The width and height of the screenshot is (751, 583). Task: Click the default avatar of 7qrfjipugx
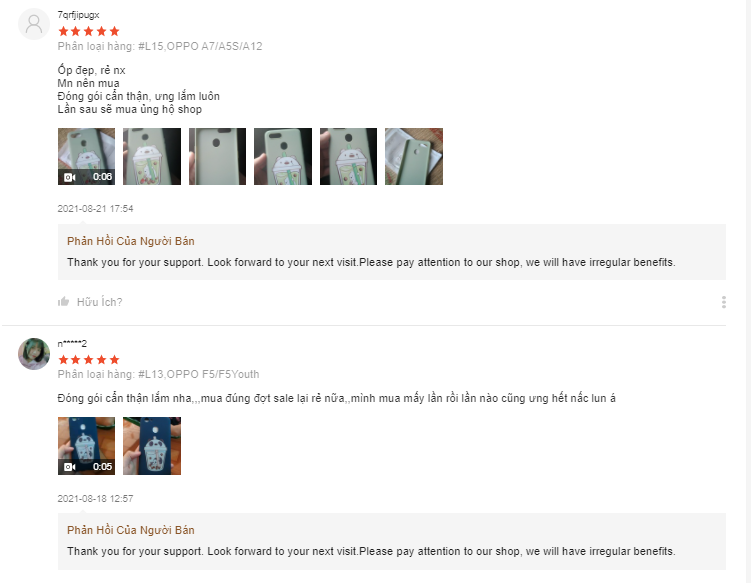(34, 24)
